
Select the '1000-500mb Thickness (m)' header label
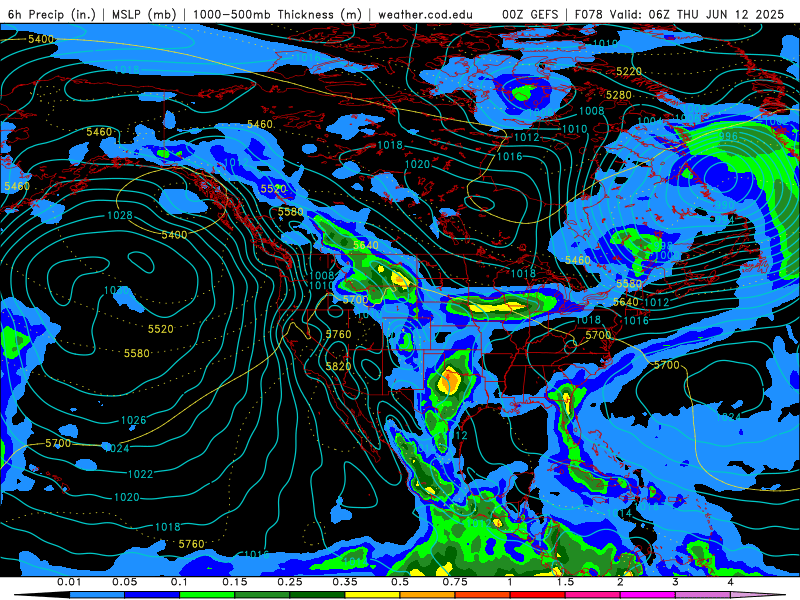(x=277, y=14)
